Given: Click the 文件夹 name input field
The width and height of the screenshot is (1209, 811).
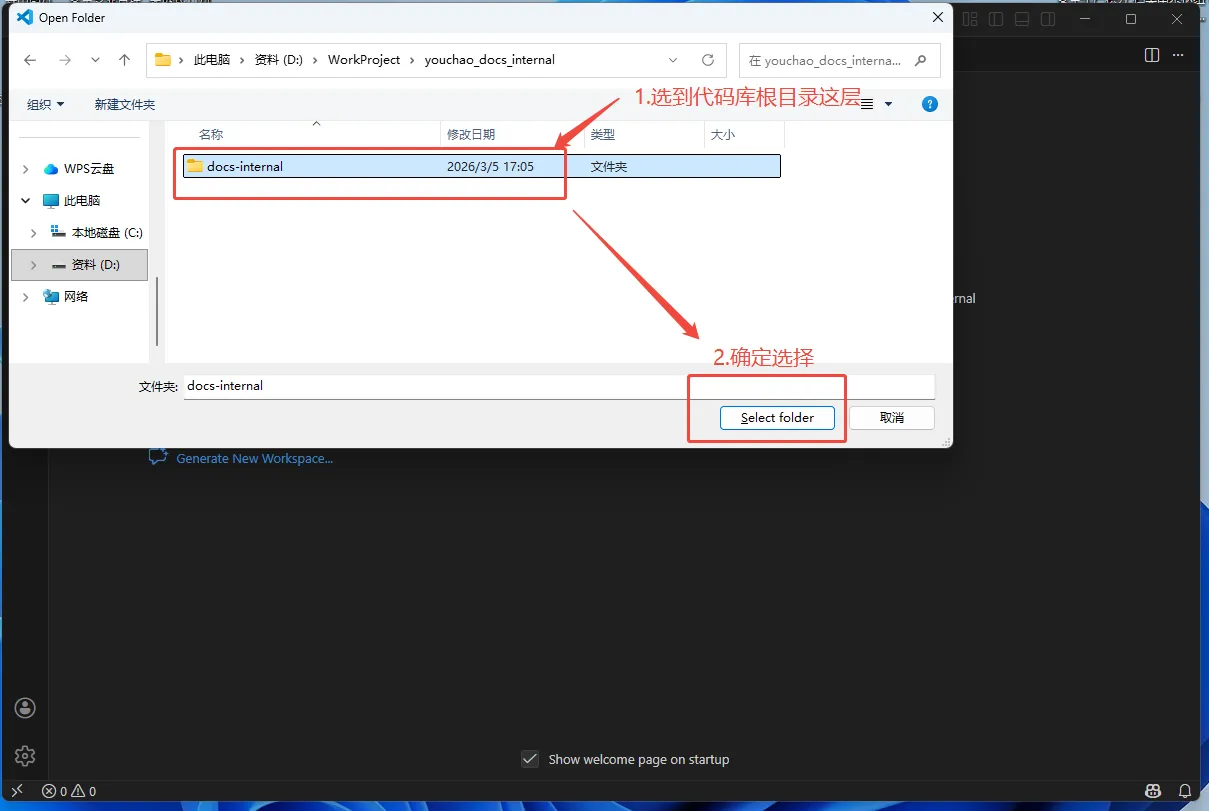Looking at the screenshot, I should point(559,386).
